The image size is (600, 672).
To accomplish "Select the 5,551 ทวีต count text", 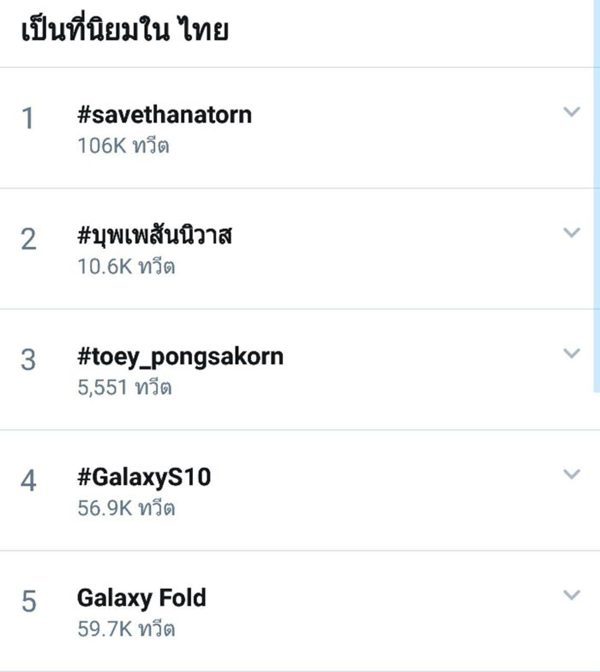I will 125,387.
